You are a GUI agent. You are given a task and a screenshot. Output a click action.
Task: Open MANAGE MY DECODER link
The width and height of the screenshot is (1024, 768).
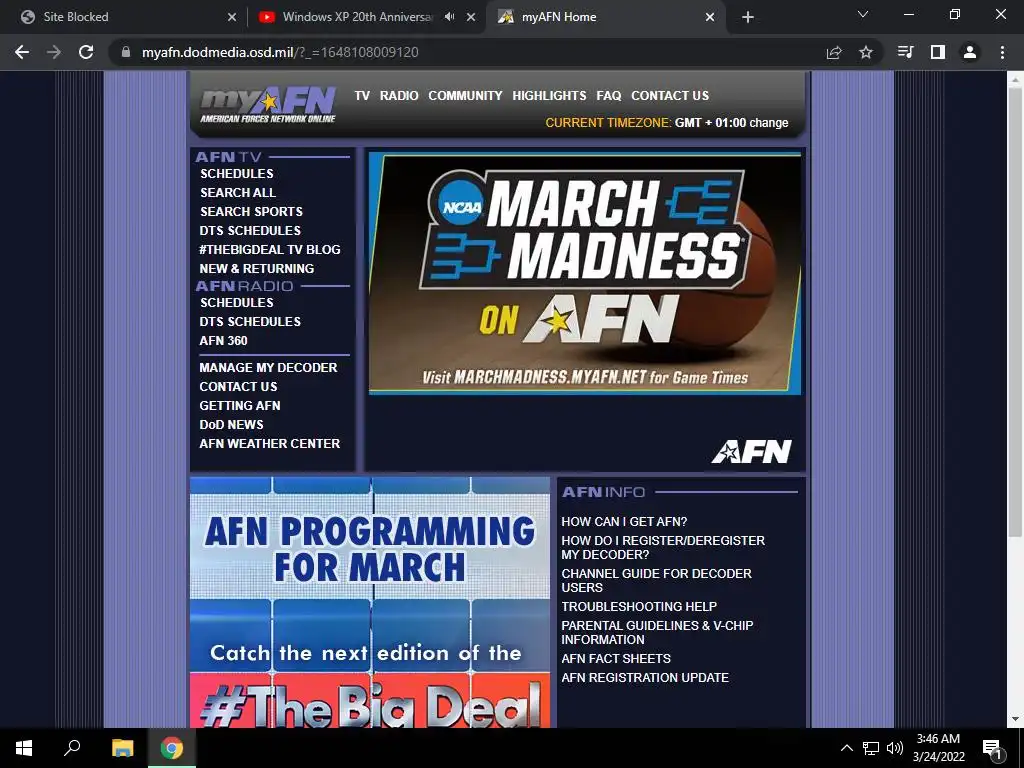[268, 368]
